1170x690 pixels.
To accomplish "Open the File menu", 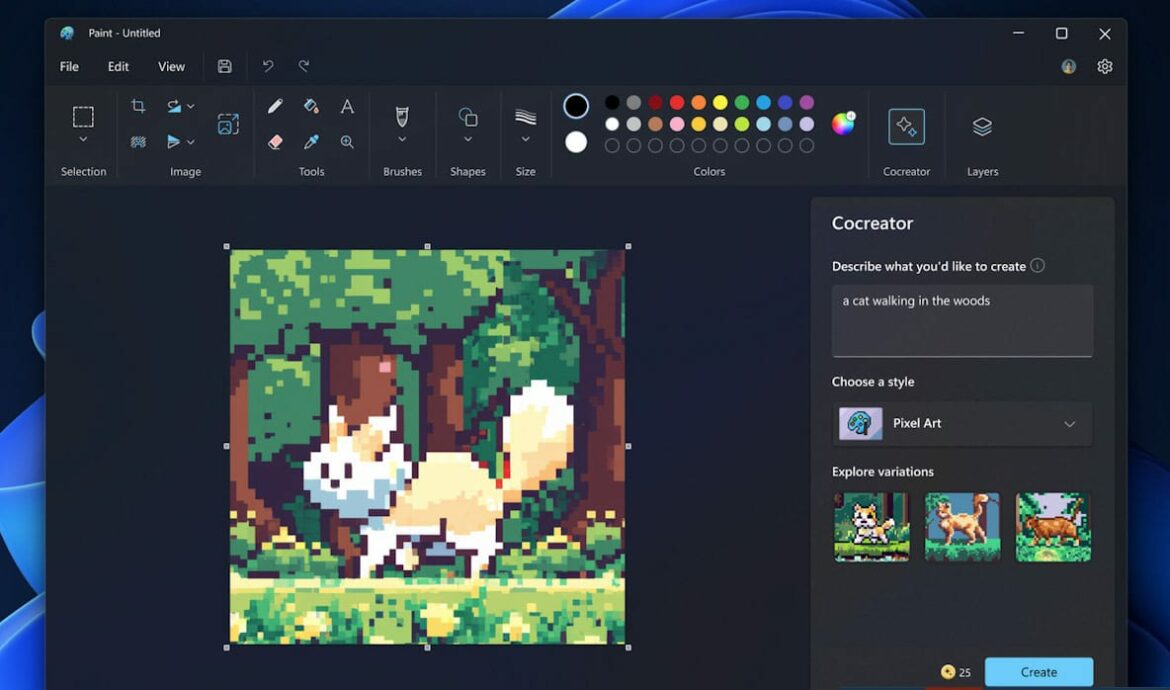I will [x=69, y=66].
